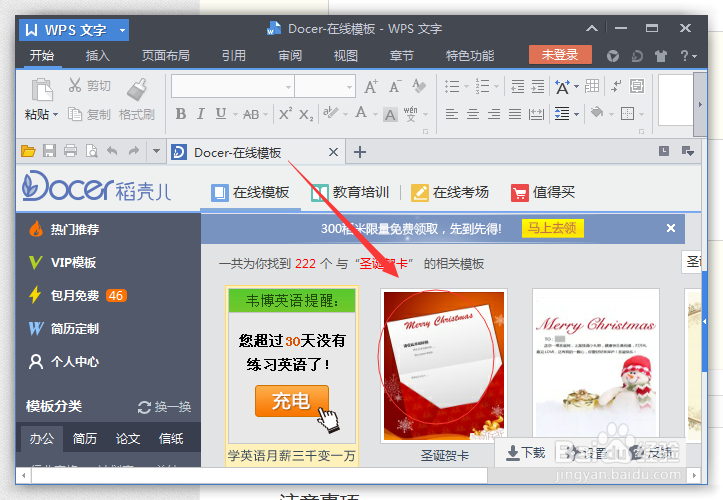This screenshot has height=500, width=723.
Task: Toggle bold formatting
Action: point(181,113)
